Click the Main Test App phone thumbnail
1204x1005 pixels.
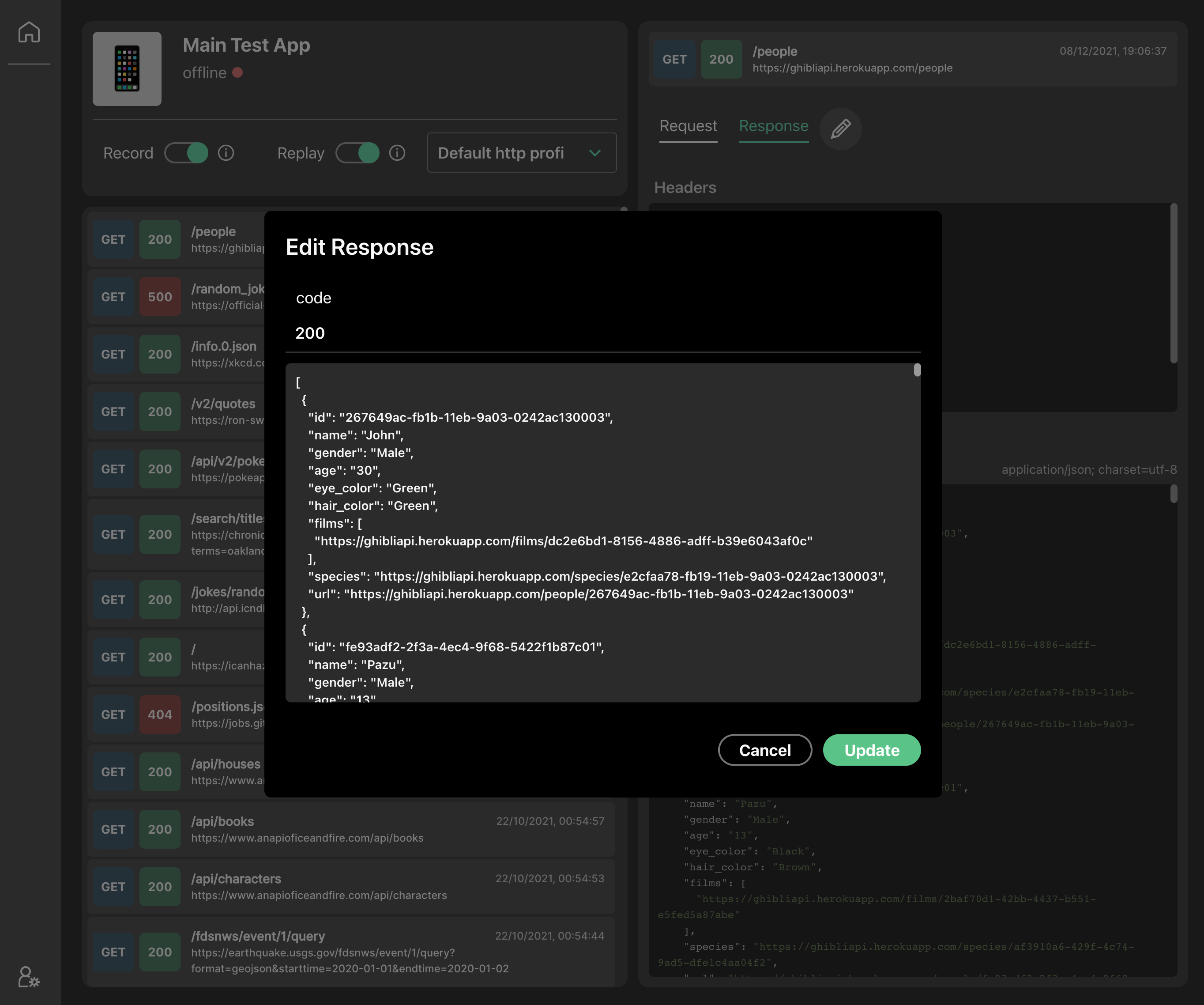[x=127, y=69]
